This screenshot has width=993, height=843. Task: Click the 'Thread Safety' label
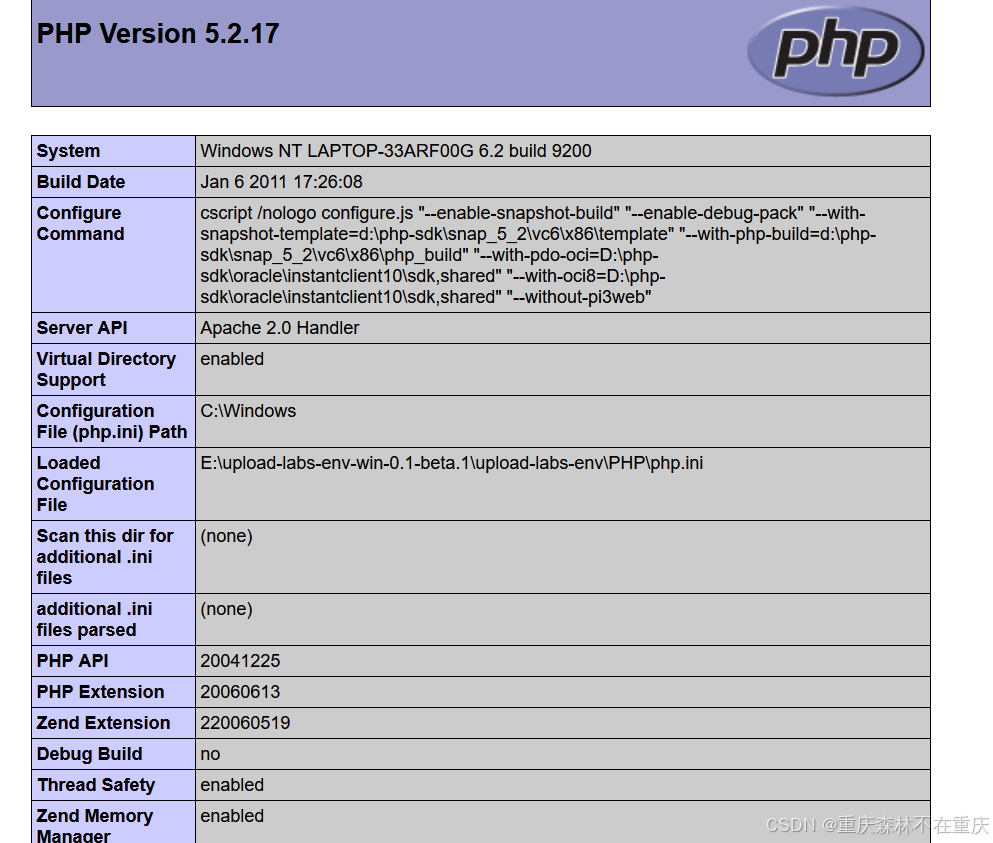(x=96, y=785)
